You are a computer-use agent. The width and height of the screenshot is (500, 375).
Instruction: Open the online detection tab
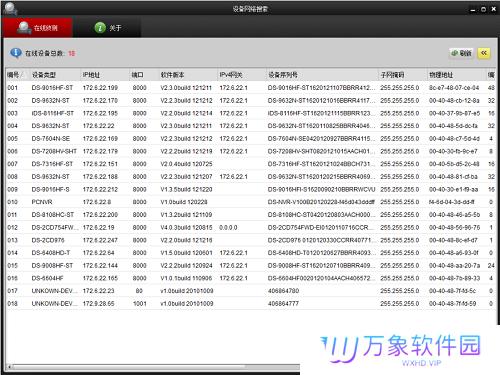click(37, 28)
